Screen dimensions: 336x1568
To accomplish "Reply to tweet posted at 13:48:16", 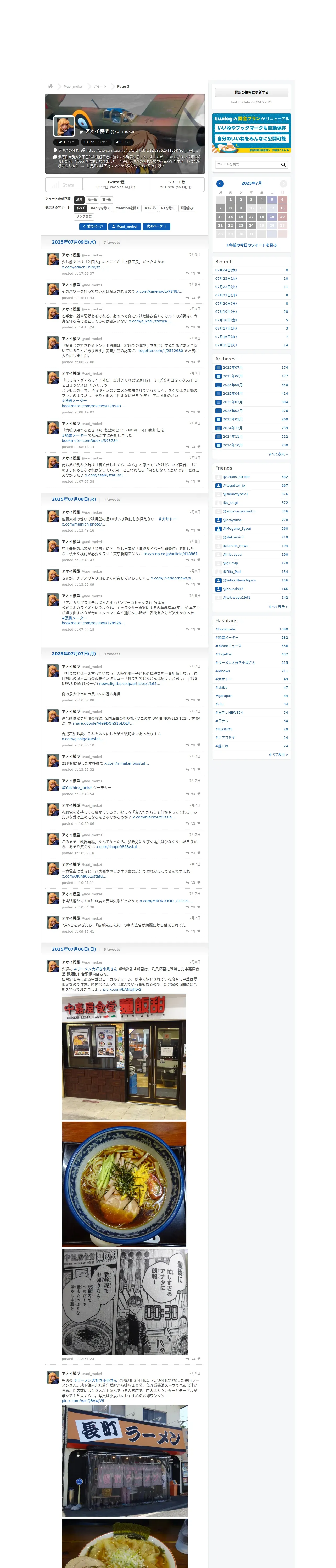I will pos(187,530).
